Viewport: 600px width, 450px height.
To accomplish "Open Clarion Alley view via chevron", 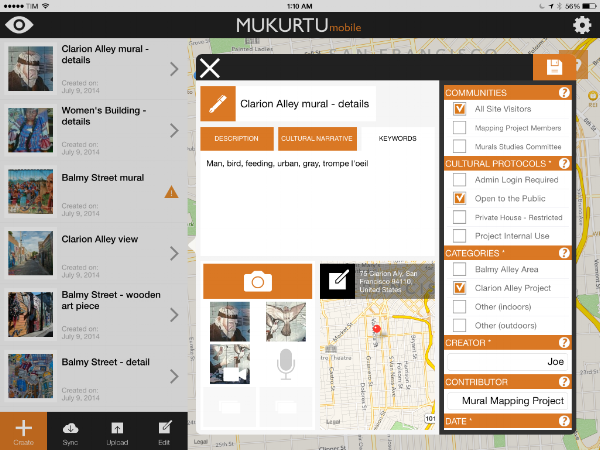I will 174,253.
